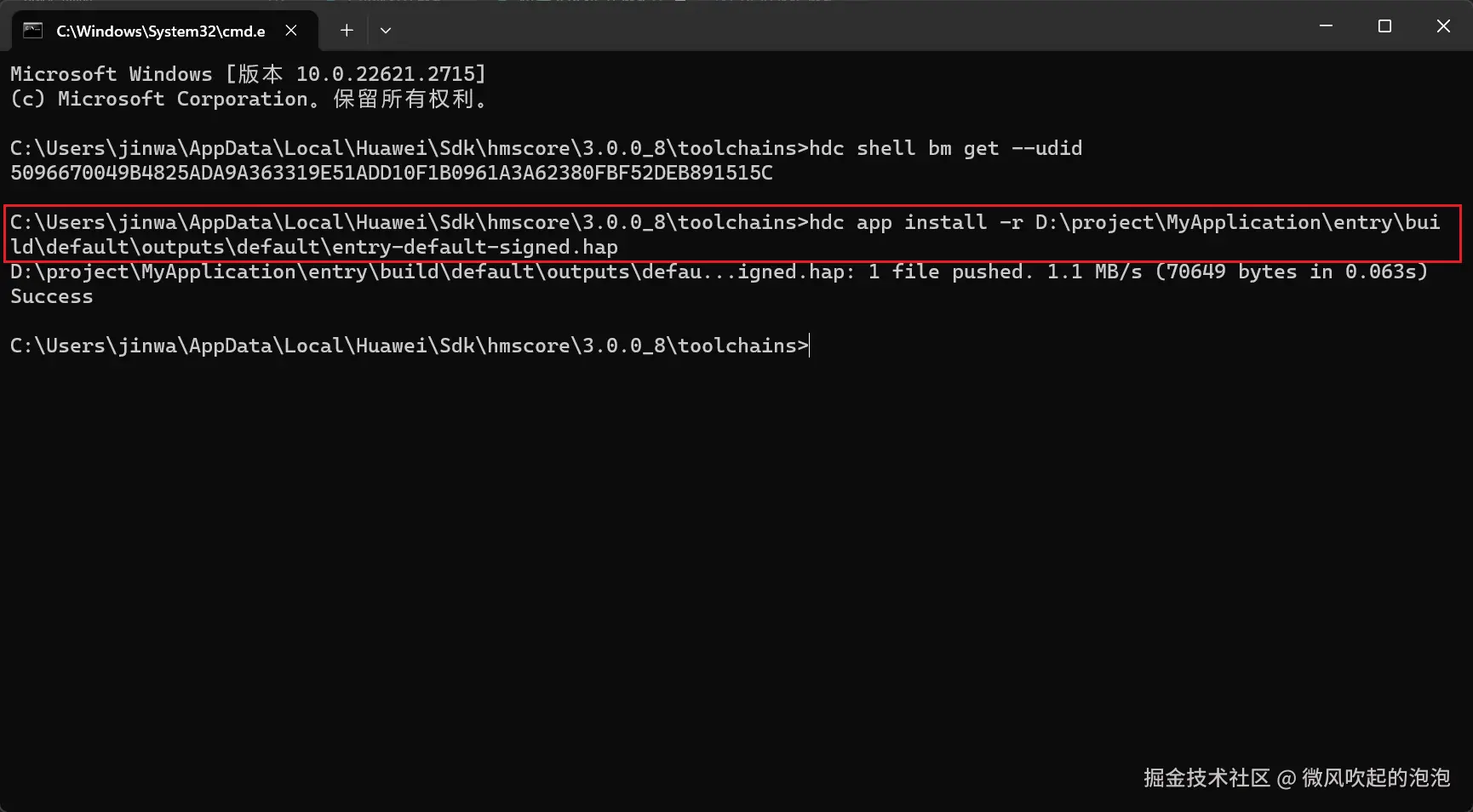
Task: Click the Microsoft Corporation copyright line
Action: pyautogui.click(x=248, y=99)
